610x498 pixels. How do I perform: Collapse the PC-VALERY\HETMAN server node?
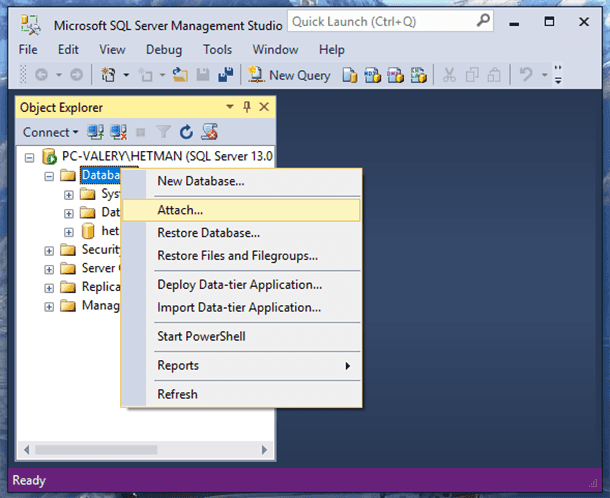[30, 158]
